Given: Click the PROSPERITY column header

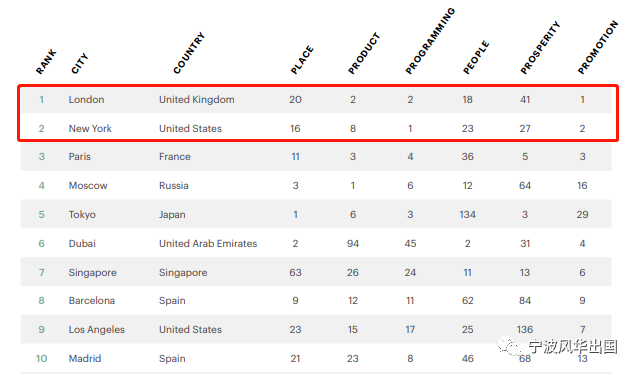Looking at the screenshot, I should coord(540,48).
